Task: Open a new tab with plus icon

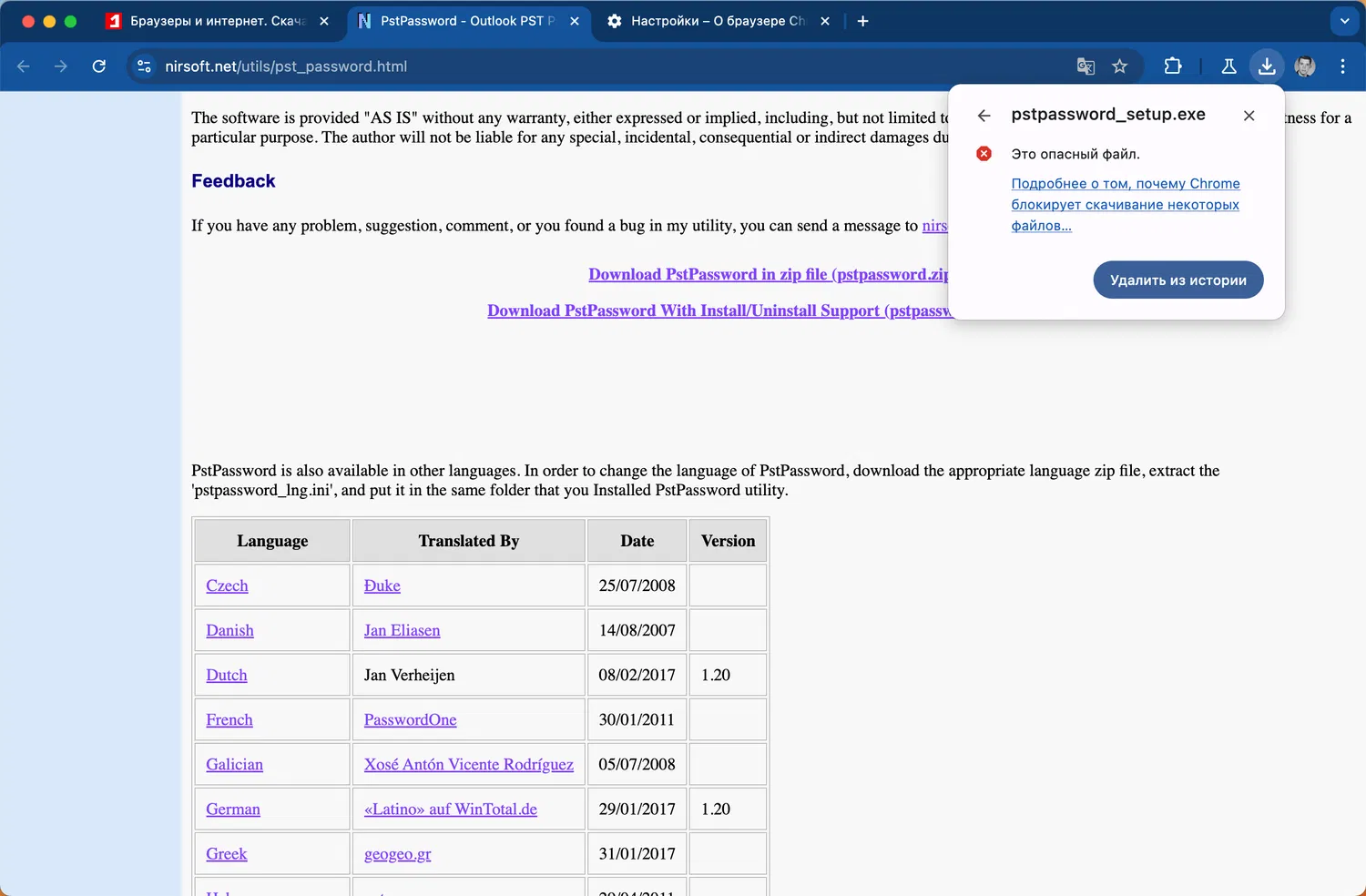Action: click(x=862, y=21)
